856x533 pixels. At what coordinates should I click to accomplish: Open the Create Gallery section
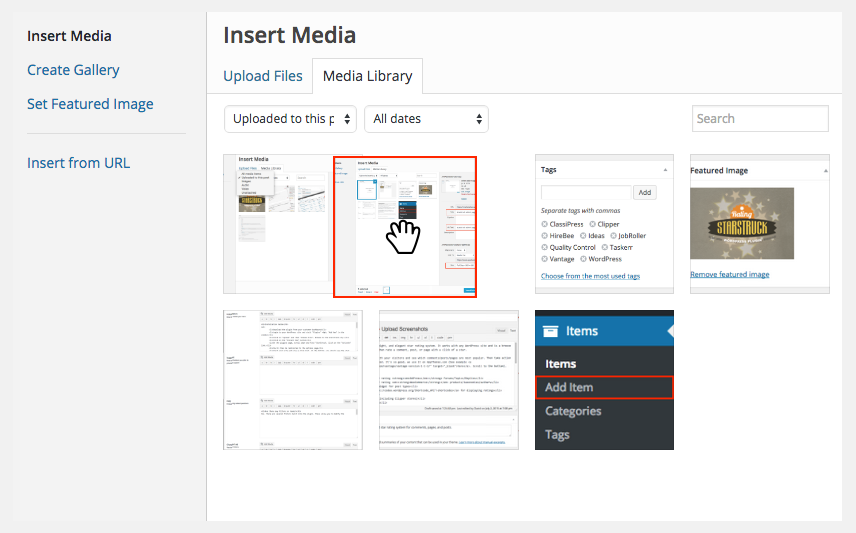pyautogui.click(x=73, y=70)
